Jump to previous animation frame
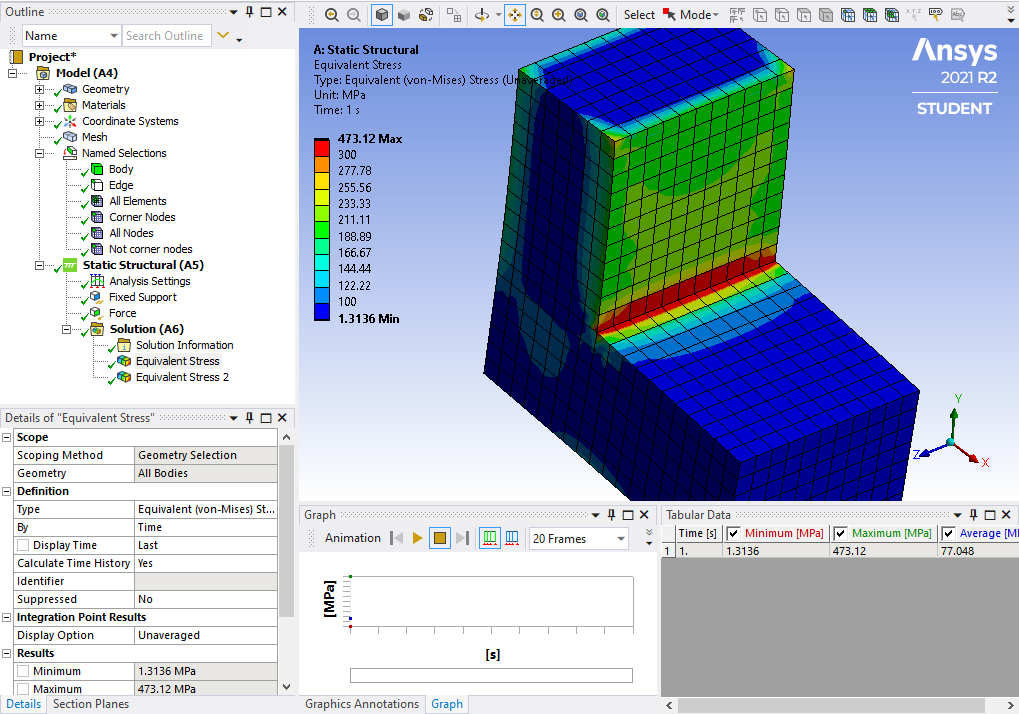The height and width of the screenshot is (714, 1019). 396,538
